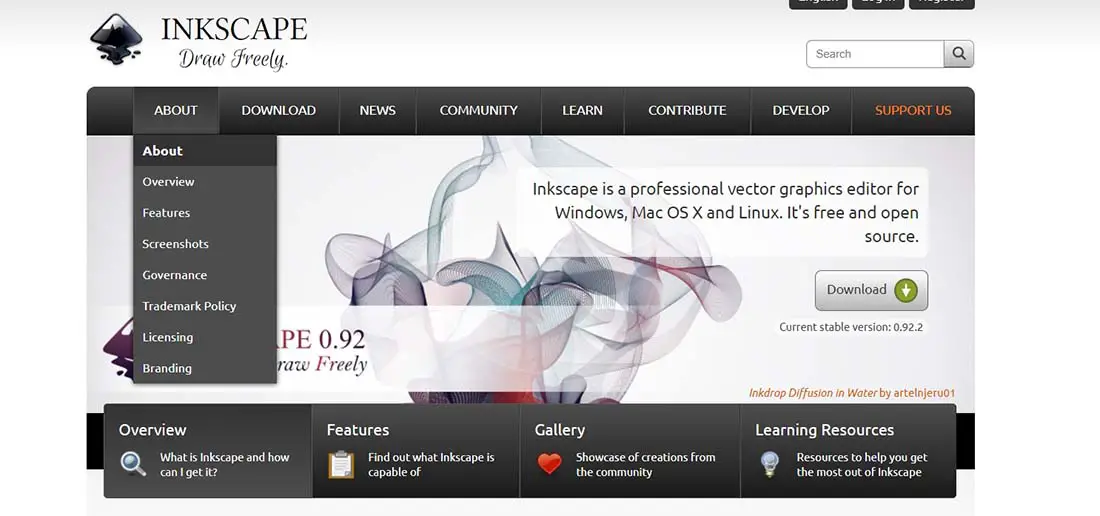The height and width of the screenshot is (516, 1100).
Task: Open the DOWNLOAD navigation menu
Action: point(279,110)
